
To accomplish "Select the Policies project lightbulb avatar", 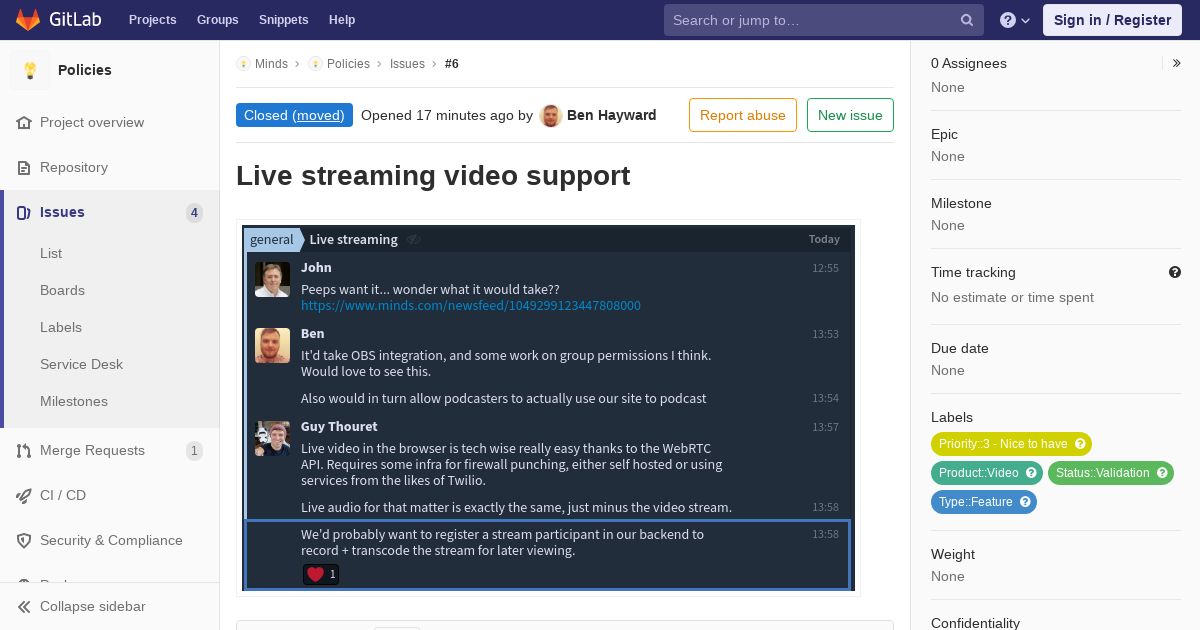I will (x=30, y=70).
